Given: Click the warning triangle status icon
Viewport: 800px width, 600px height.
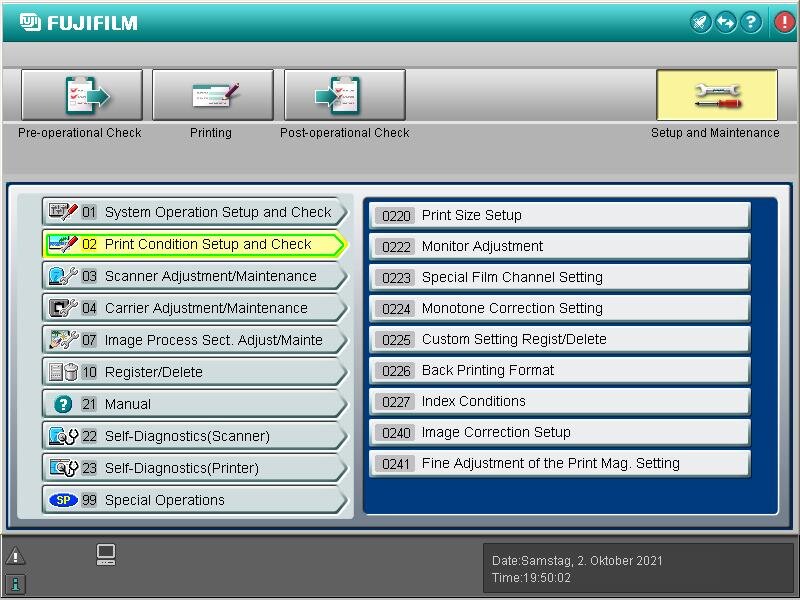Looking at the screenshot, I should (x=15, y=557).
